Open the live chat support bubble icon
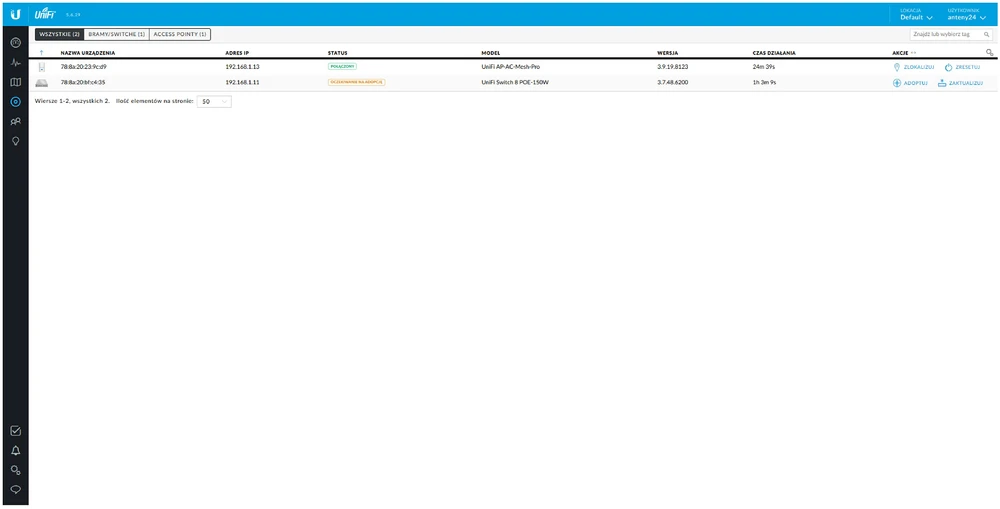Screen dimensions: 1000x509 click(x=15, y=489)
